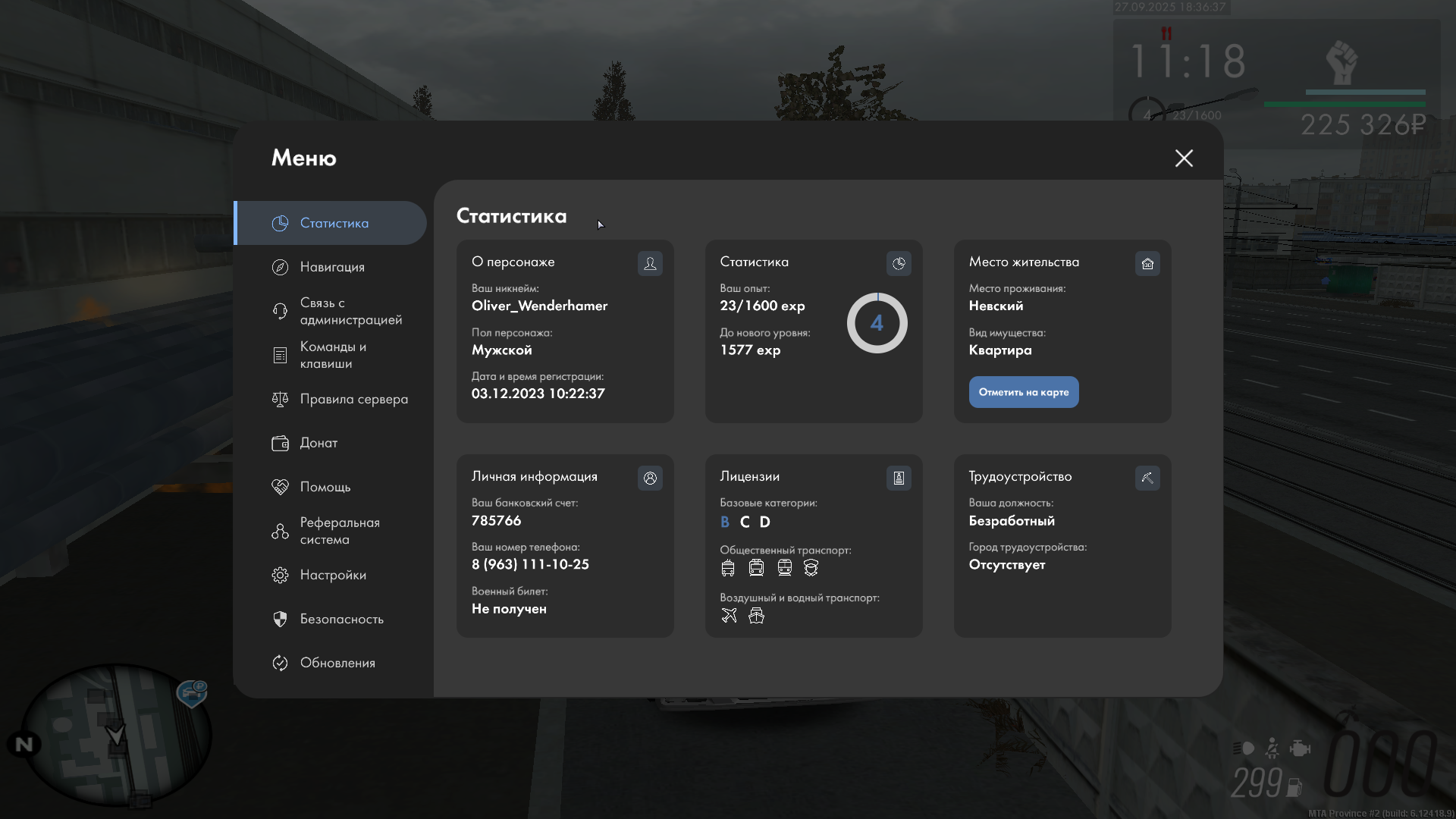
Task: Click the character profile icon in О персонаже card
Action: coord(650,263)
